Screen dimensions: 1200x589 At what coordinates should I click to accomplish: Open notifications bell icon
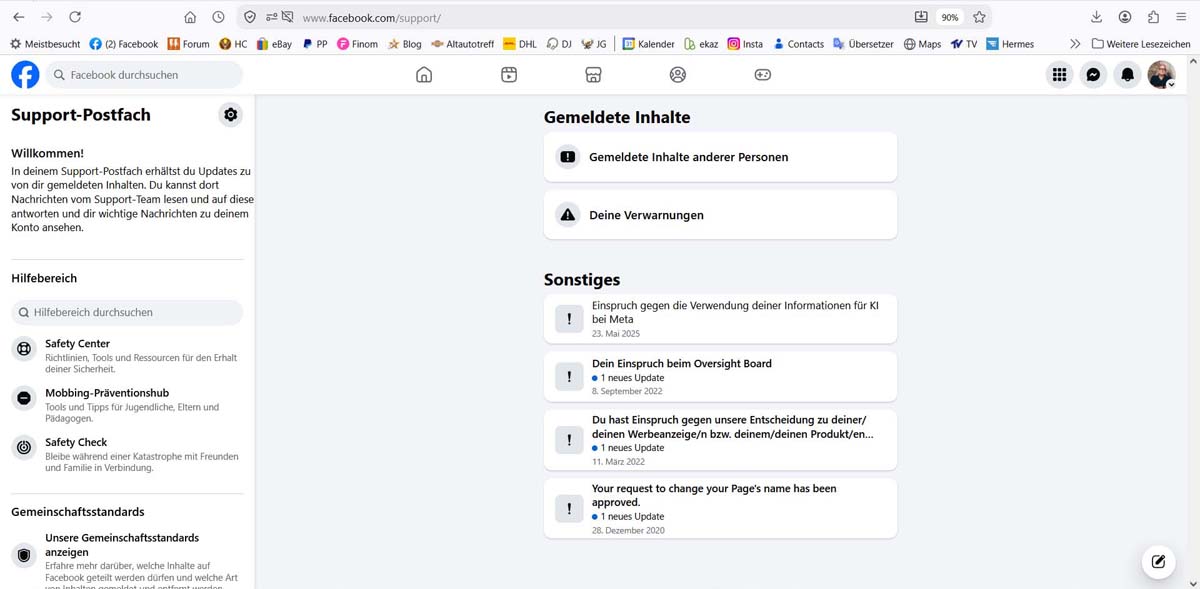click(x=1128, y=75)
